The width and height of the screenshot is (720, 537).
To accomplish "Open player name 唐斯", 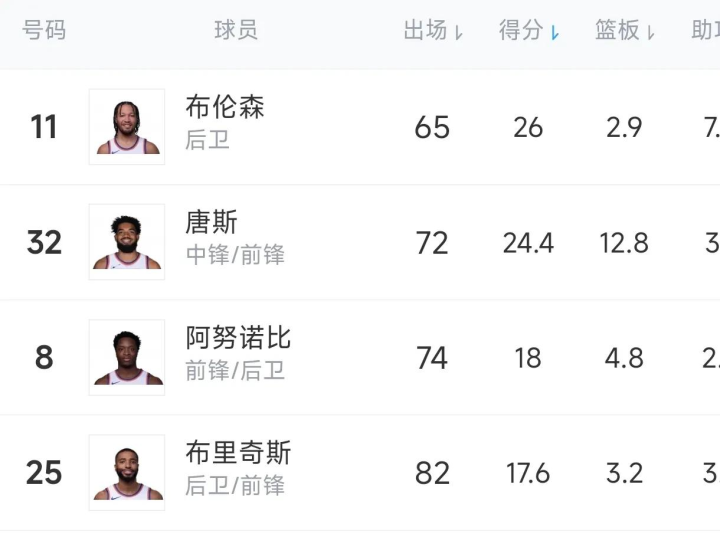I will (x=212, y=222).
